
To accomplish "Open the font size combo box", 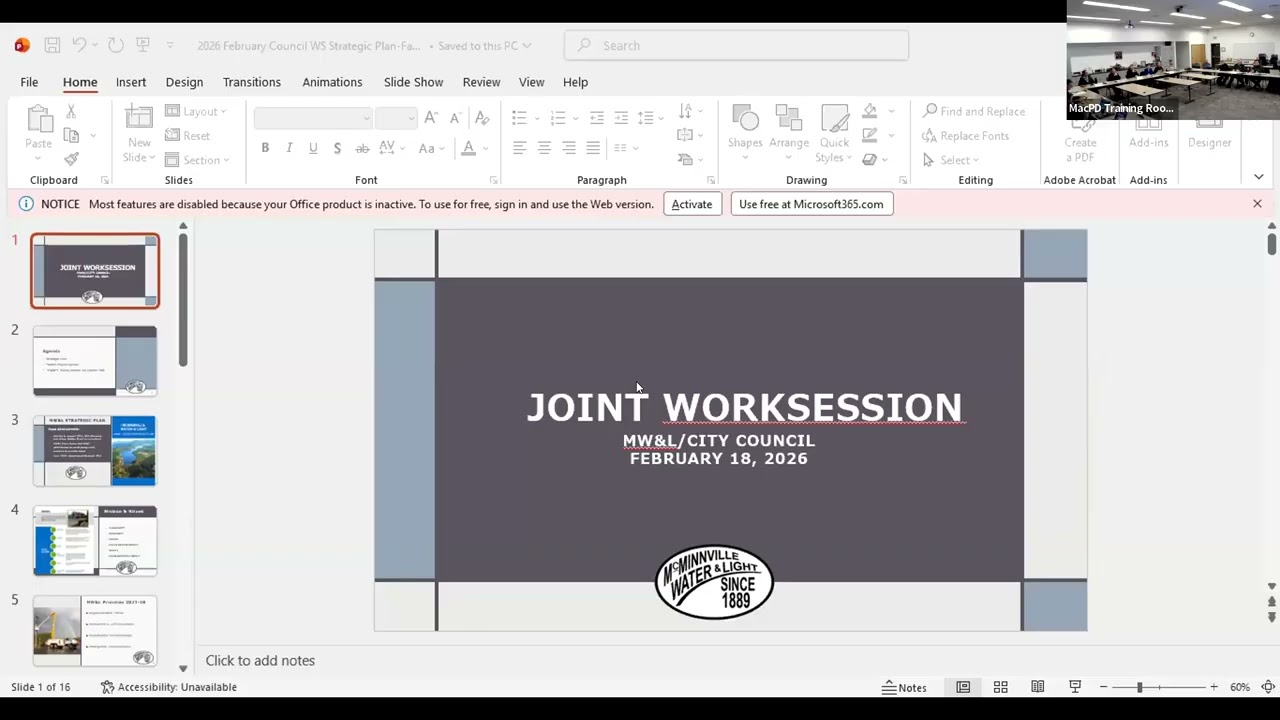I will tap(396, 118).
